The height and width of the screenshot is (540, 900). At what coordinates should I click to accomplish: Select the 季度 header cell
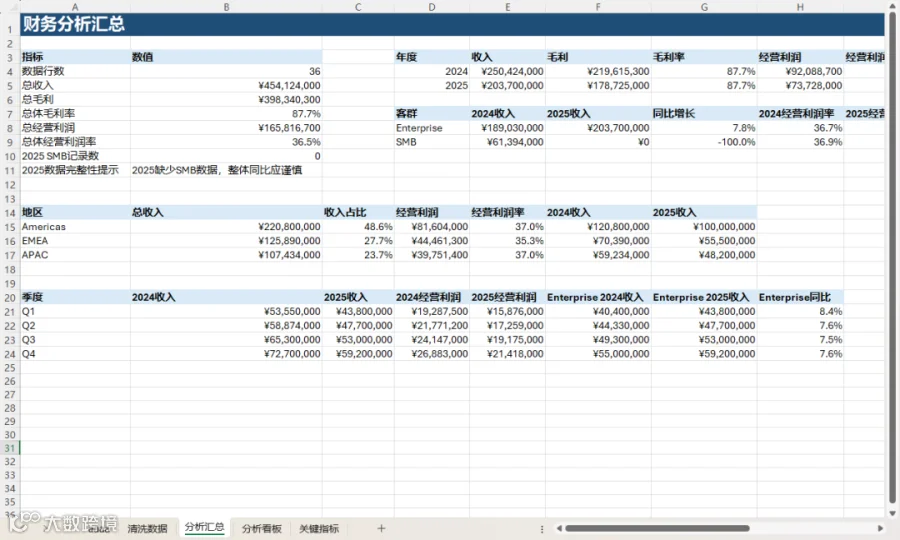75,297
